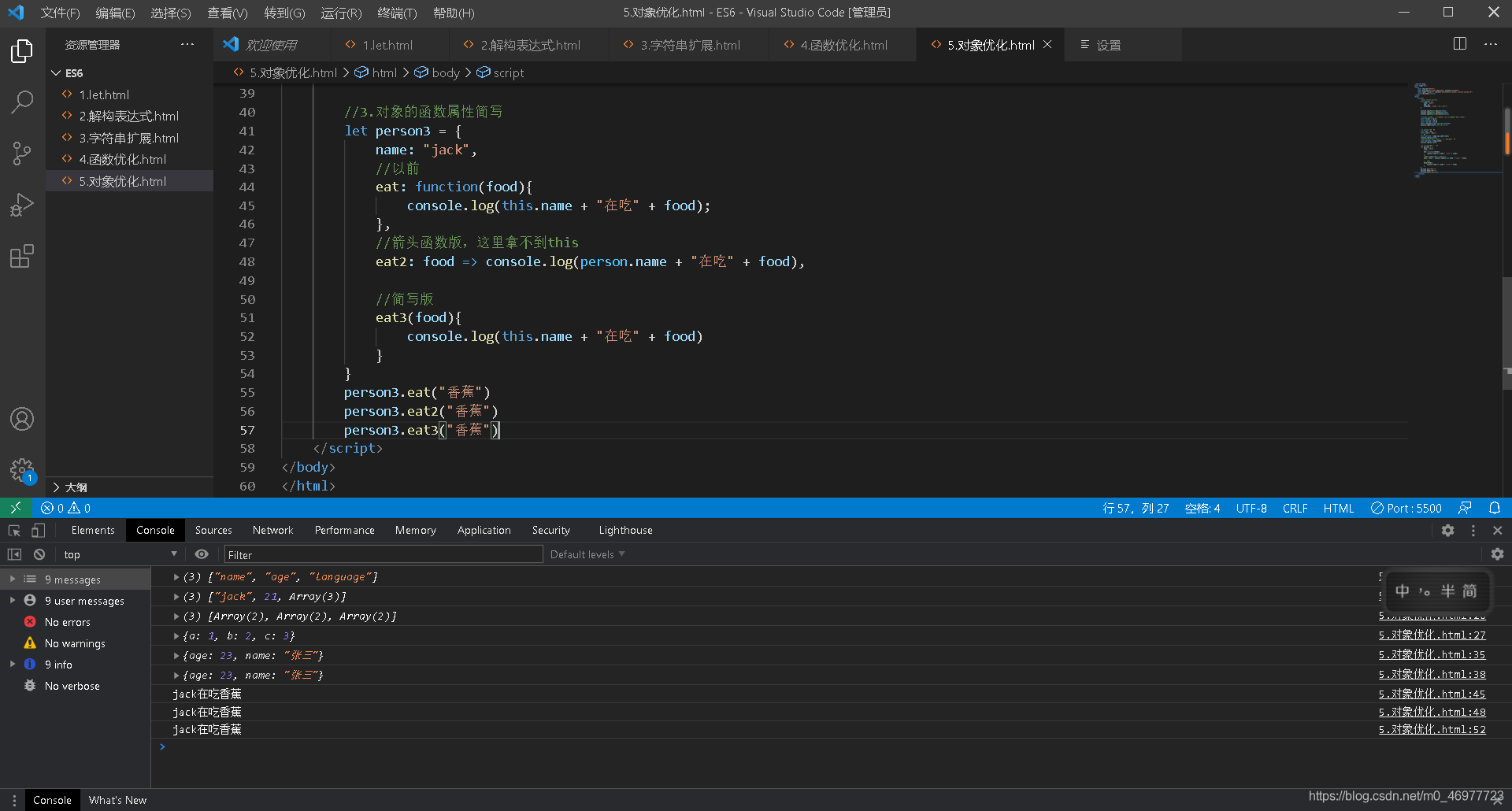Open DevTools customize menu dots
Image resolution: width=1512 pixels, height=811 pixels.
tap(1473, 531)
